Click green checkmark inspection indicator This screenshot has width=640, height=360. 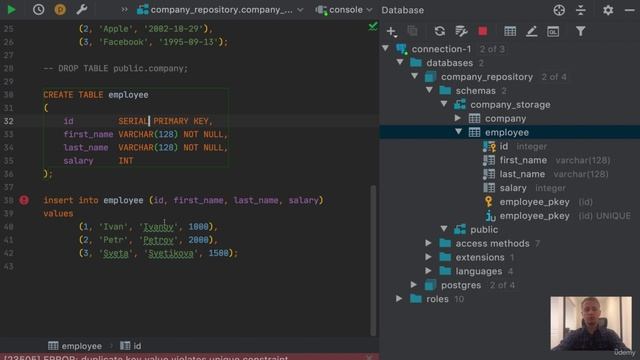pyautogui.click(x=373, y=27)
